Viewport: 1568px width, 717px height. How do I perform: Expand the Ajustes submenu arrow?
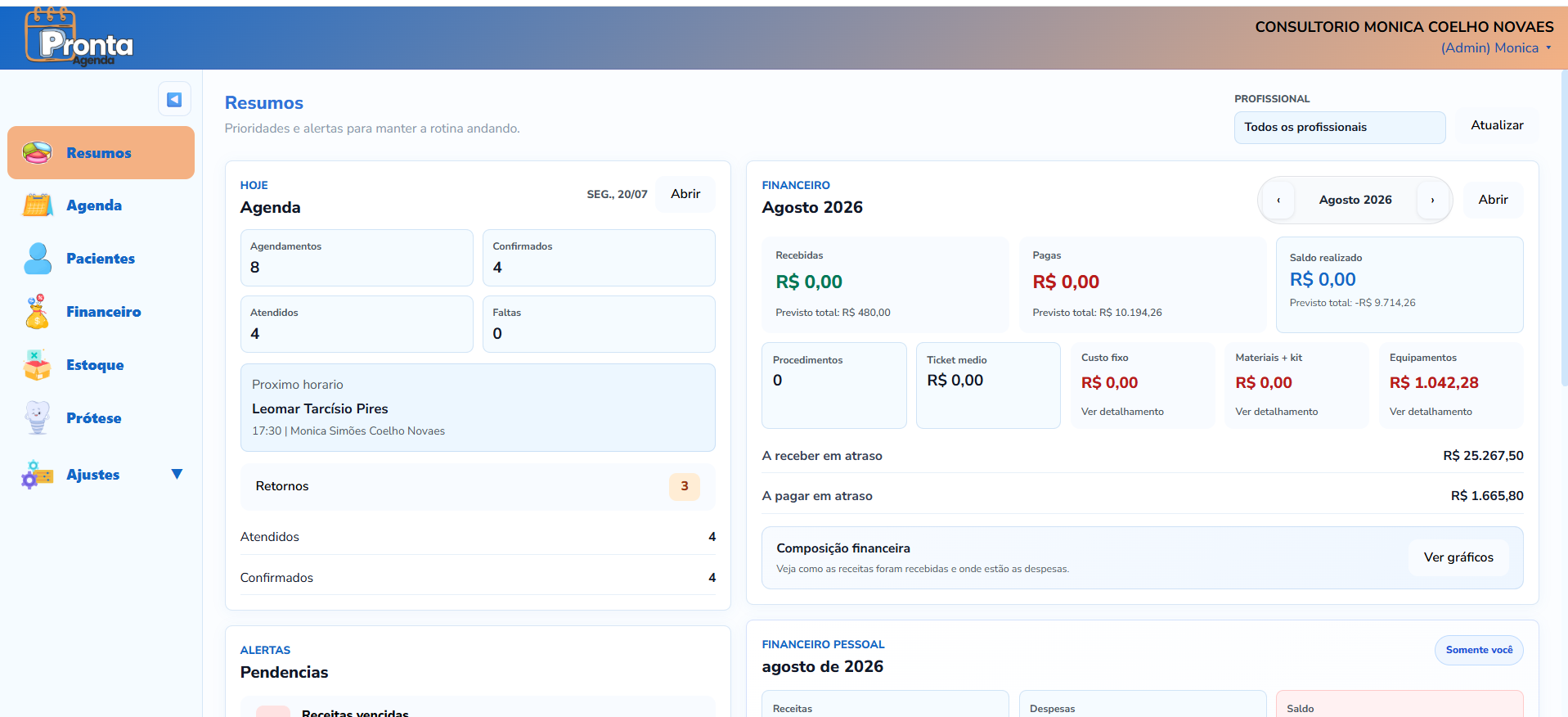(x=177, y=474)
